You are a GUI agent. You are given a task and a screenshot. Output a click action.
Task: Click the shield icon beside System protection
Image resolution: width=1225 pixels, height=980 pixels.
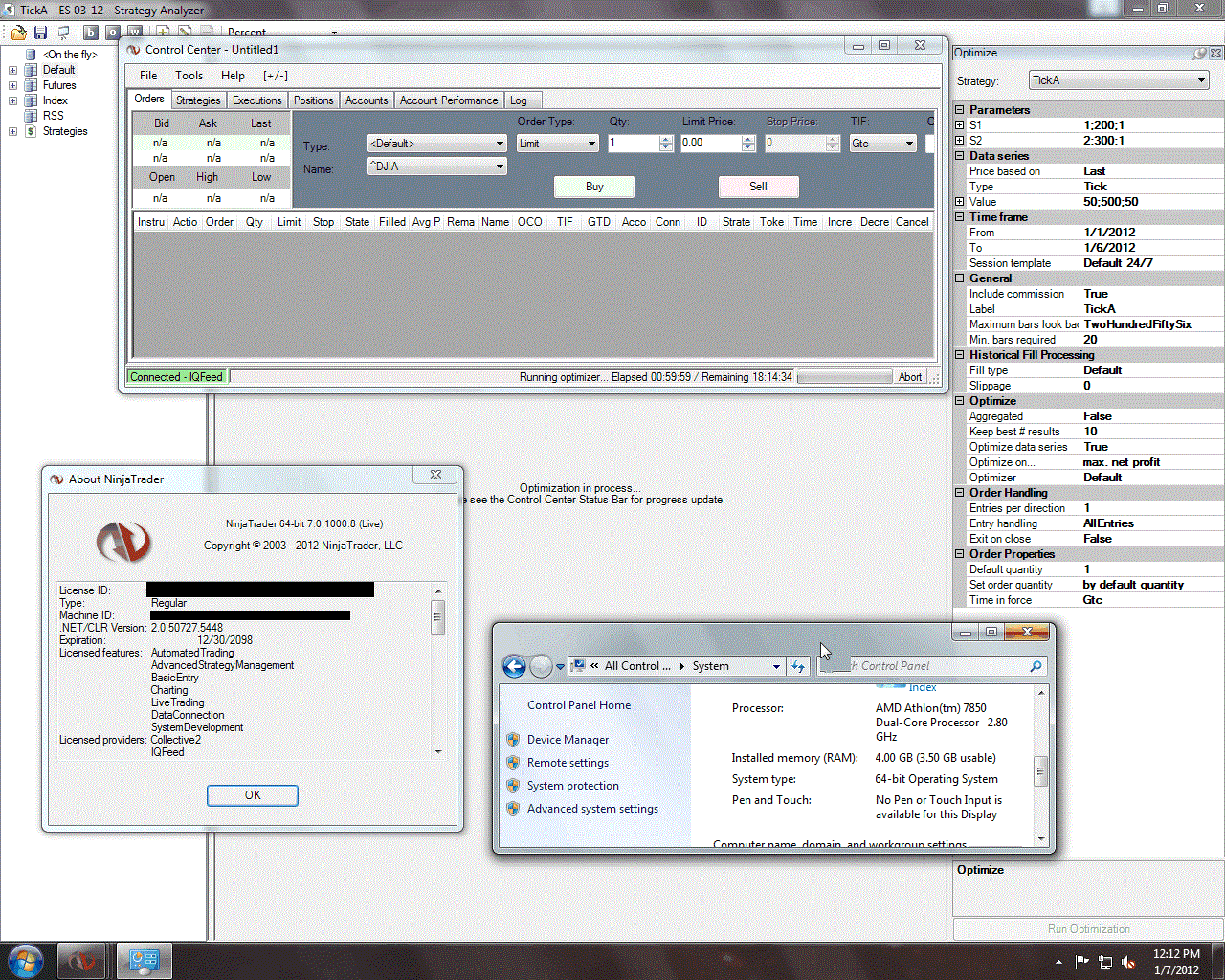click(x=513, y=786)
